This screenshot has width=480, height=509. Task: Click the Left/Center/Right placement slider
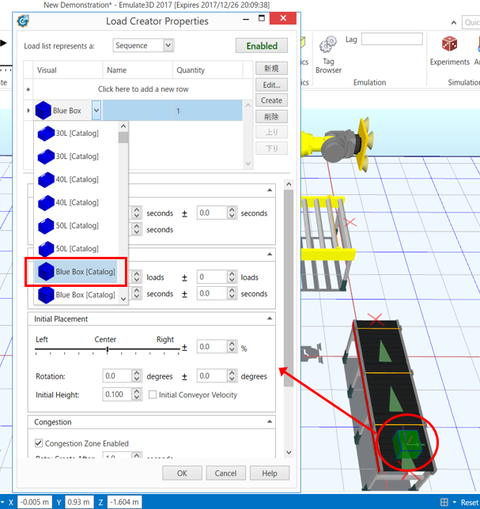[107, 349]
